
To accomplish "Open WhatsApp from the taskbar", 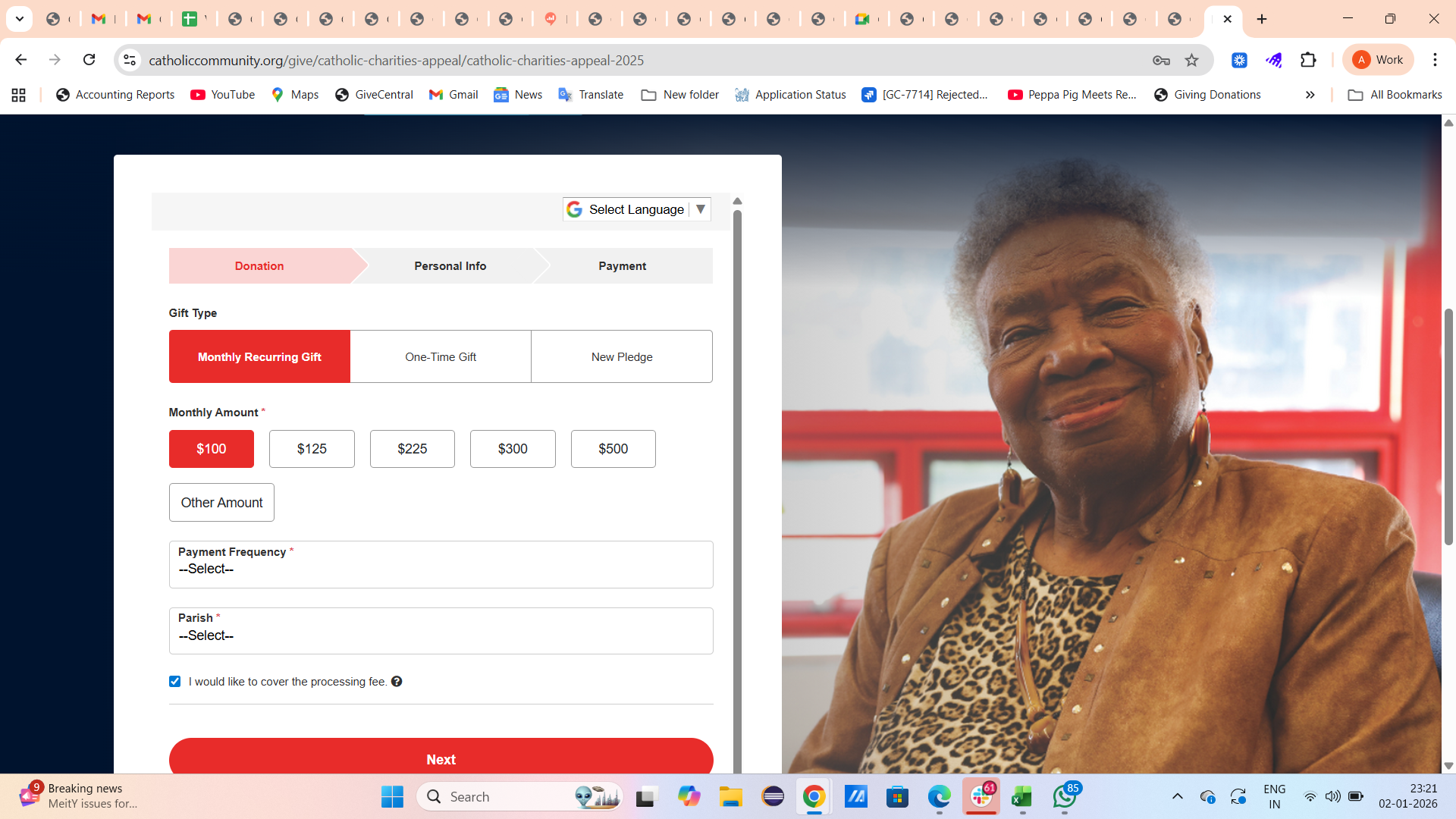I will pyautogui.click(x=1064, y=796).
